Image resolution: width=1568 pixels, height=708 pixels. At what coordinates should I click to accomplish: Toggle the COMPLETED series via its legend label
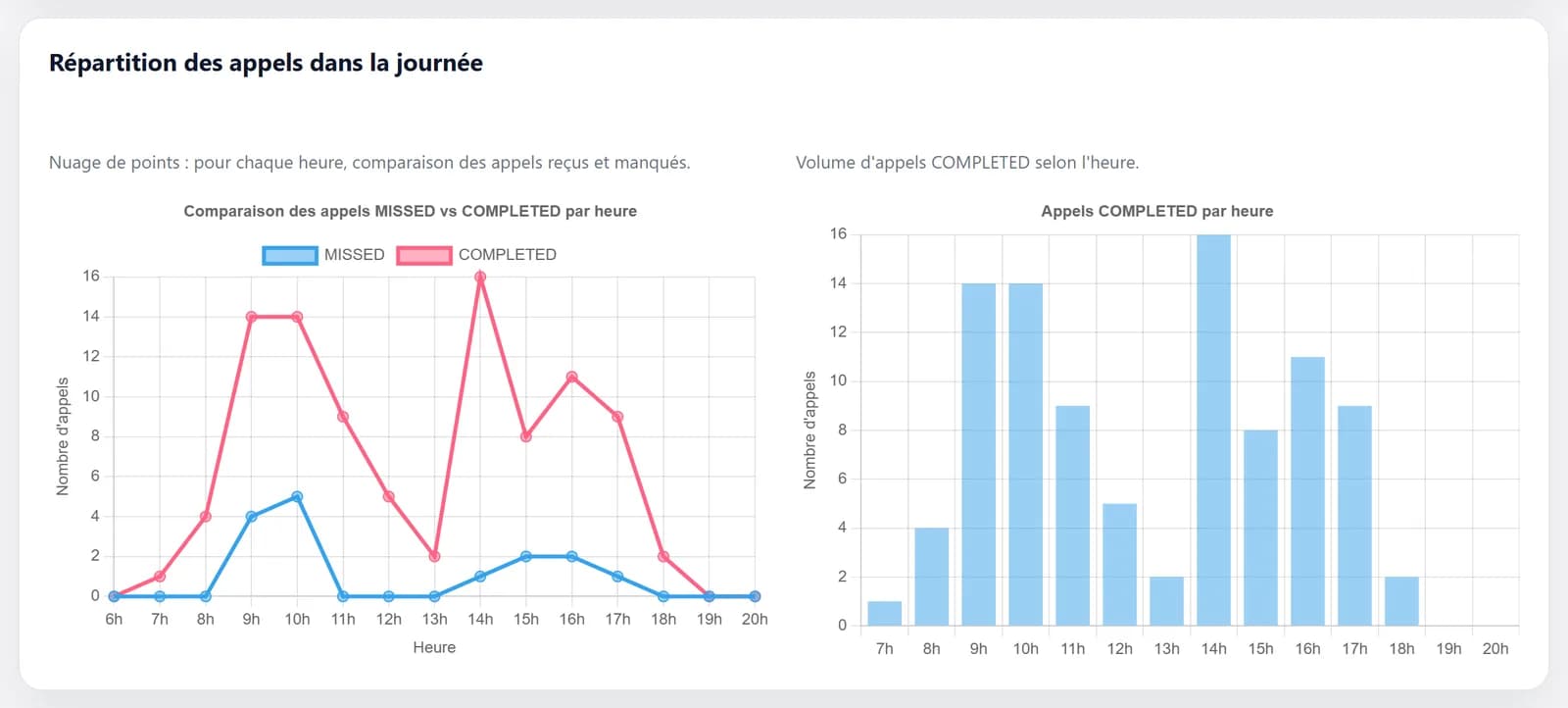(x=507, y=255)
